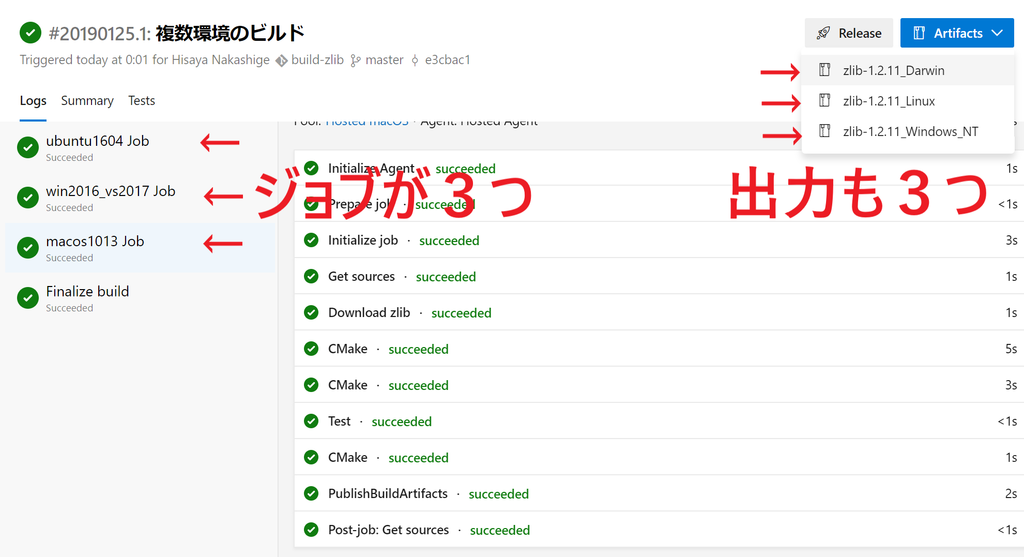Viewport: 1024px width, 557px height.
Task: Click the green build success icon beside the title
Action: tap(30, 33)
